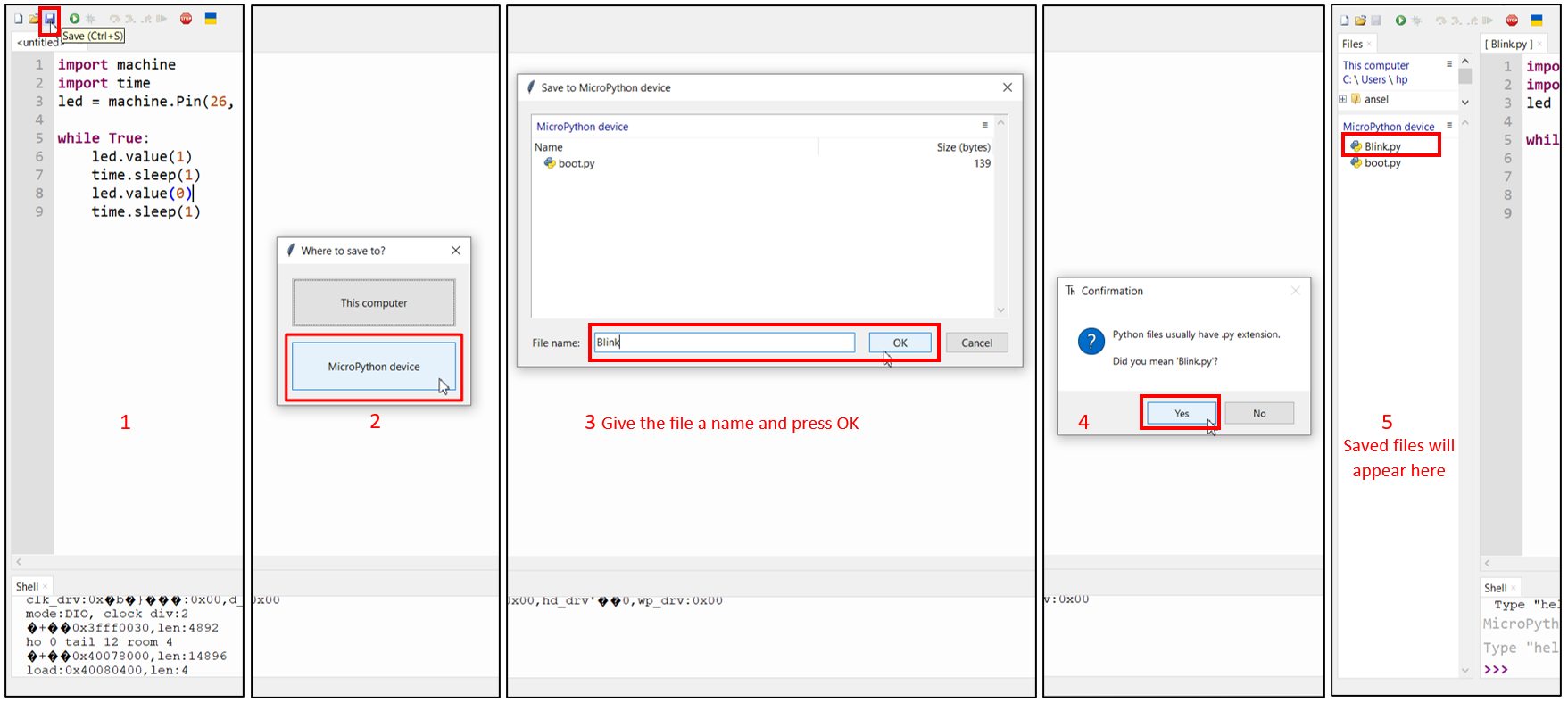The height and width of the screenshot is (702, 1568).
Task: Open This computer panel hamburger menu
Action: [x=1449, y=64]
